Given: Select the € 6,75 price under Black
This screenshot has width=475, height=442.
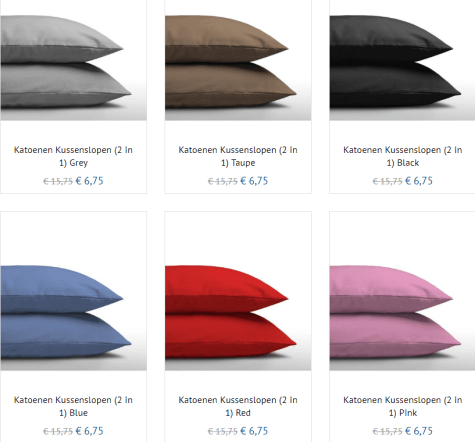Looking at the screenshot, I should click(x=419, y=181).
